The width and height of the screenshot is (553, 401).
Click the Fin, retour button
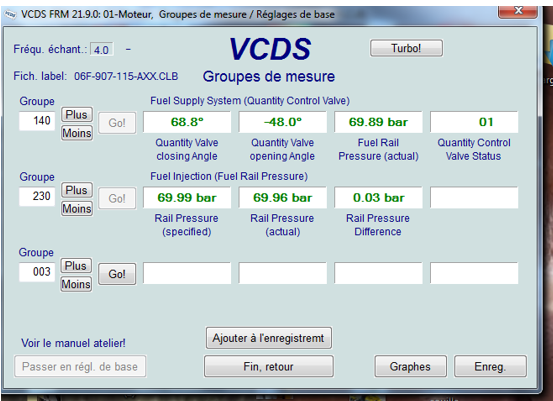pos(268,366)
